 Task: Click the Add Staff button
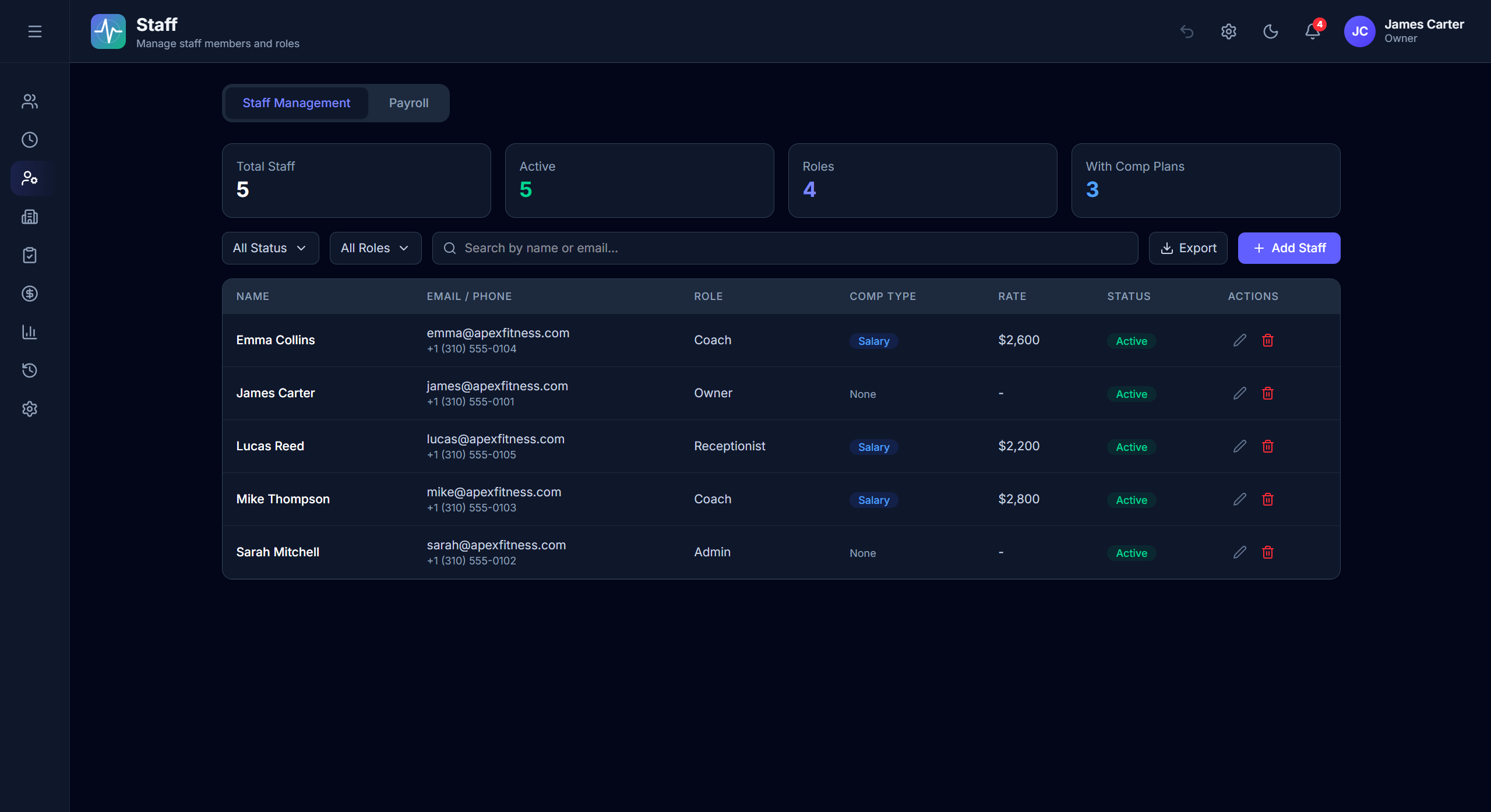[1288, 248]
